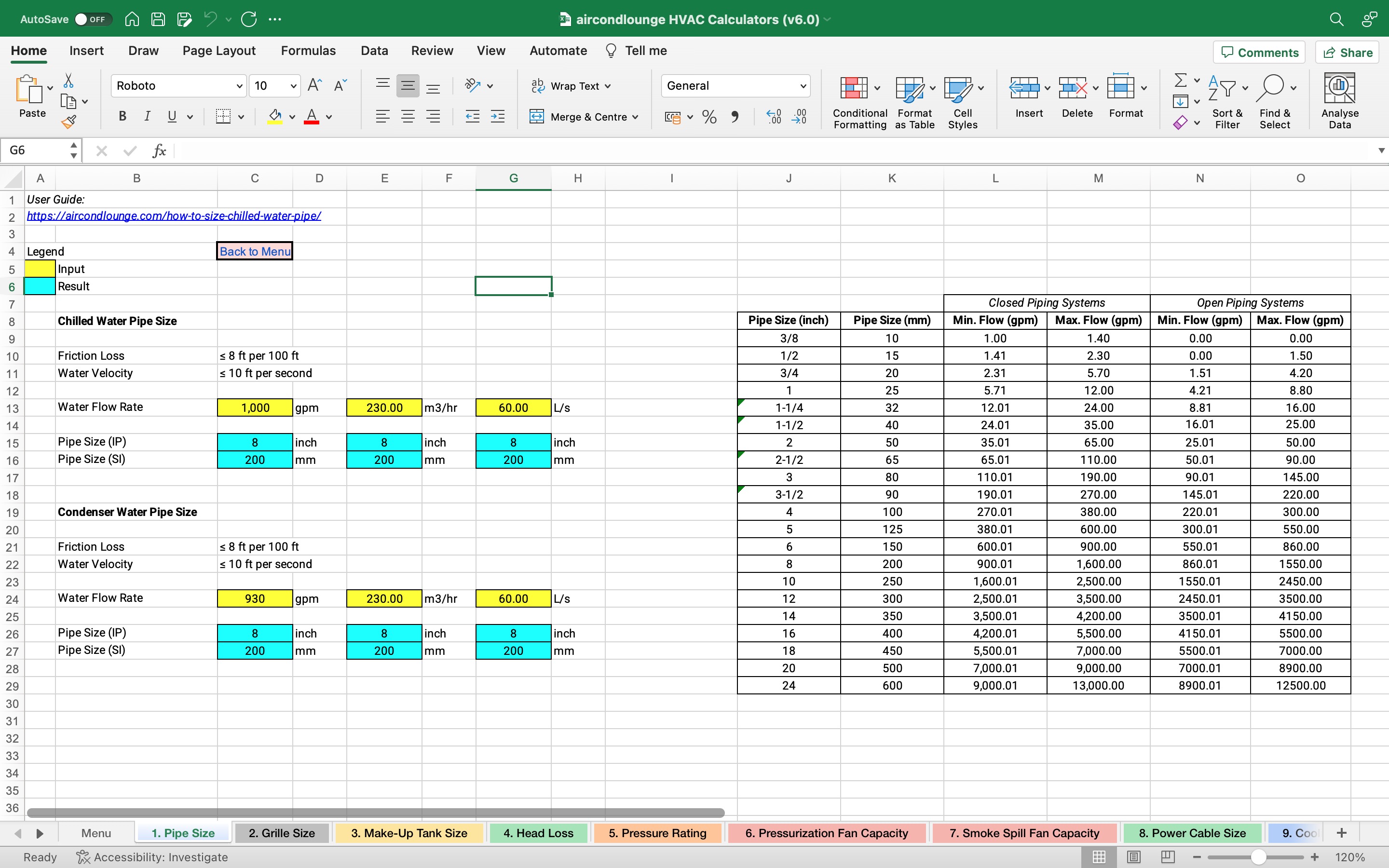Click the Percent Style icon
The height and width of the screenshot is (868, 1389).
tap(709, 117)
